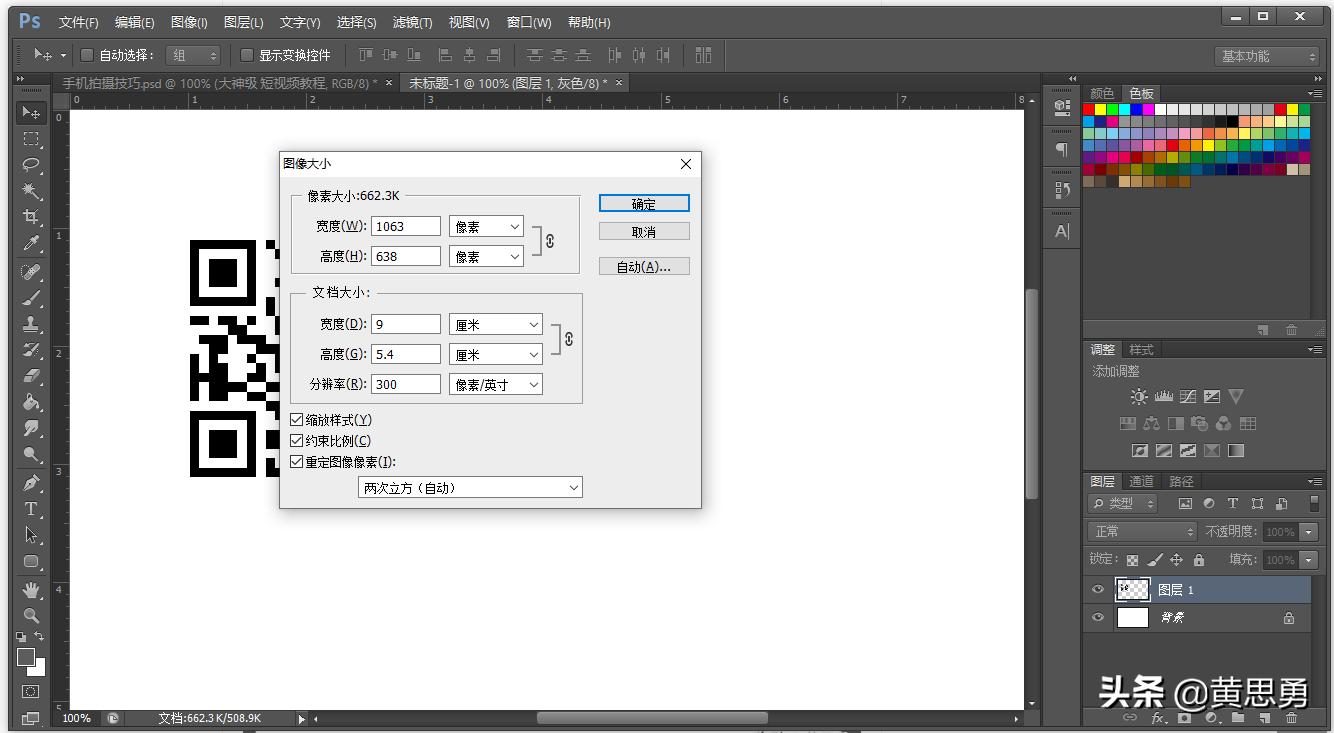
Task: Select the Lasso tool in the toolbox
Action: [x=31, y=165]
